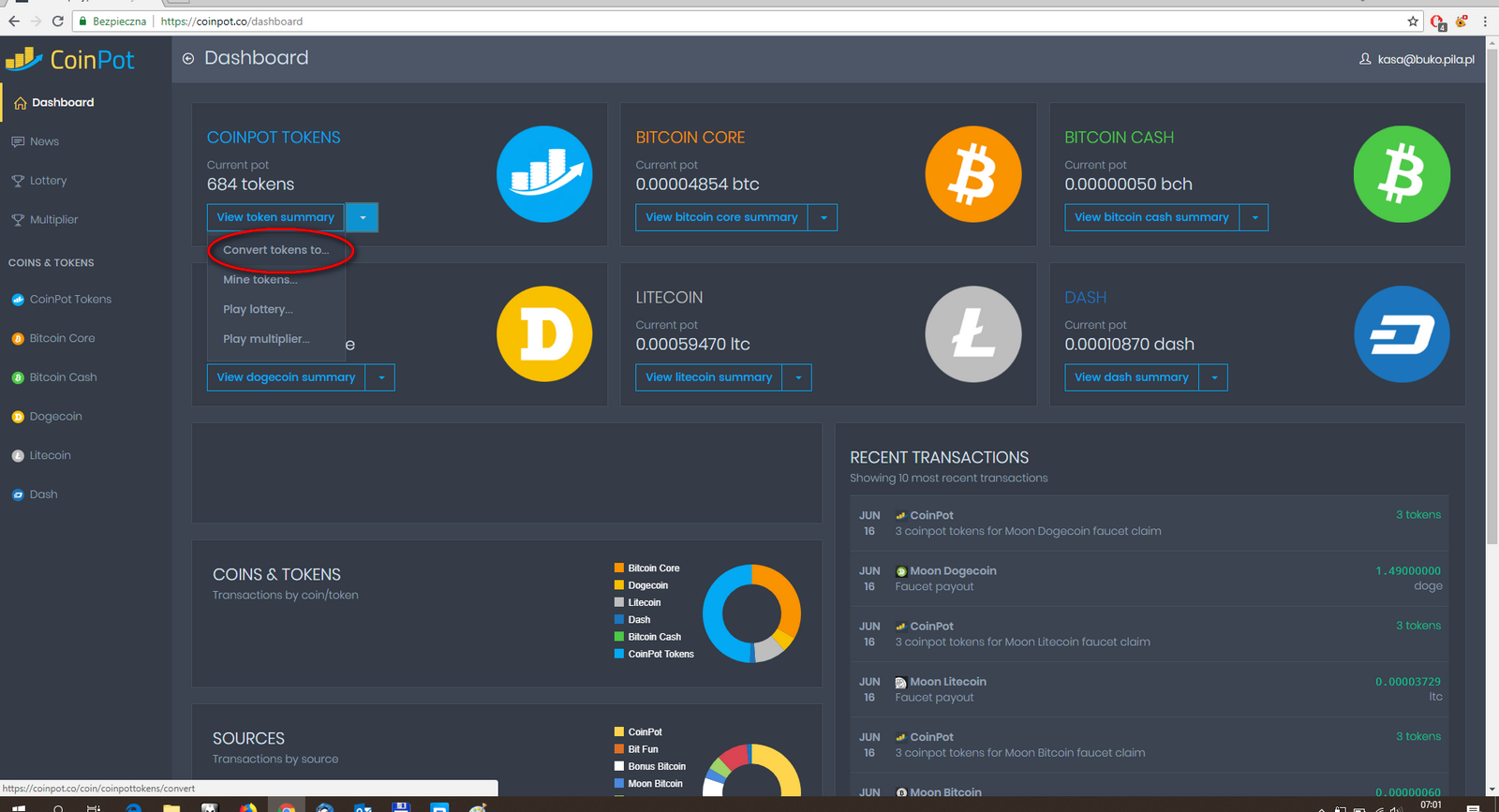Open account menu kasa@buko.pila.pl
The height and width of the screenshot is (812, 1499).
(1425, 59)
